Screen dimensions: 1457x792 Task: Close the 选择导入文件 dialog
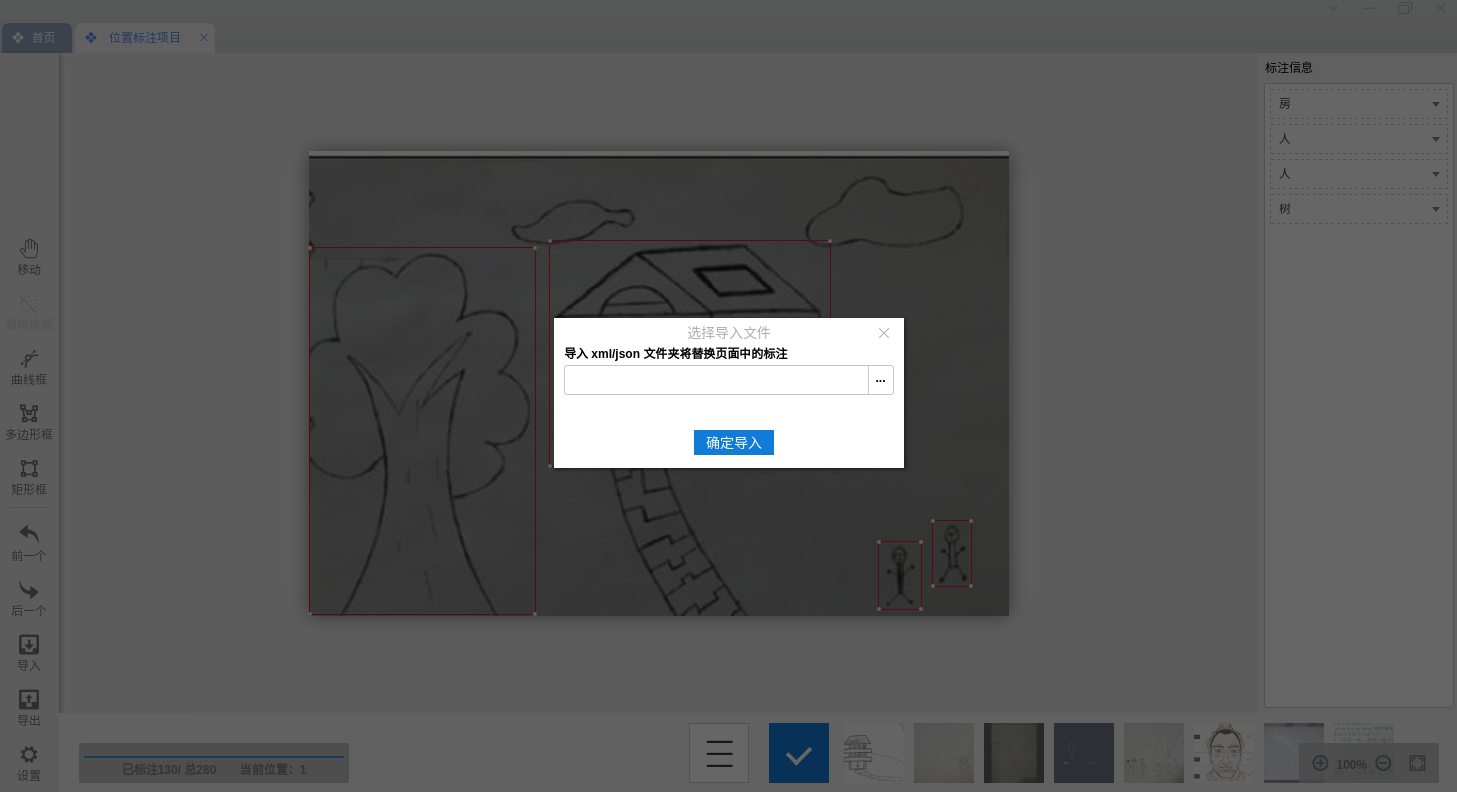pyautogui.click(x=884, y=333)
